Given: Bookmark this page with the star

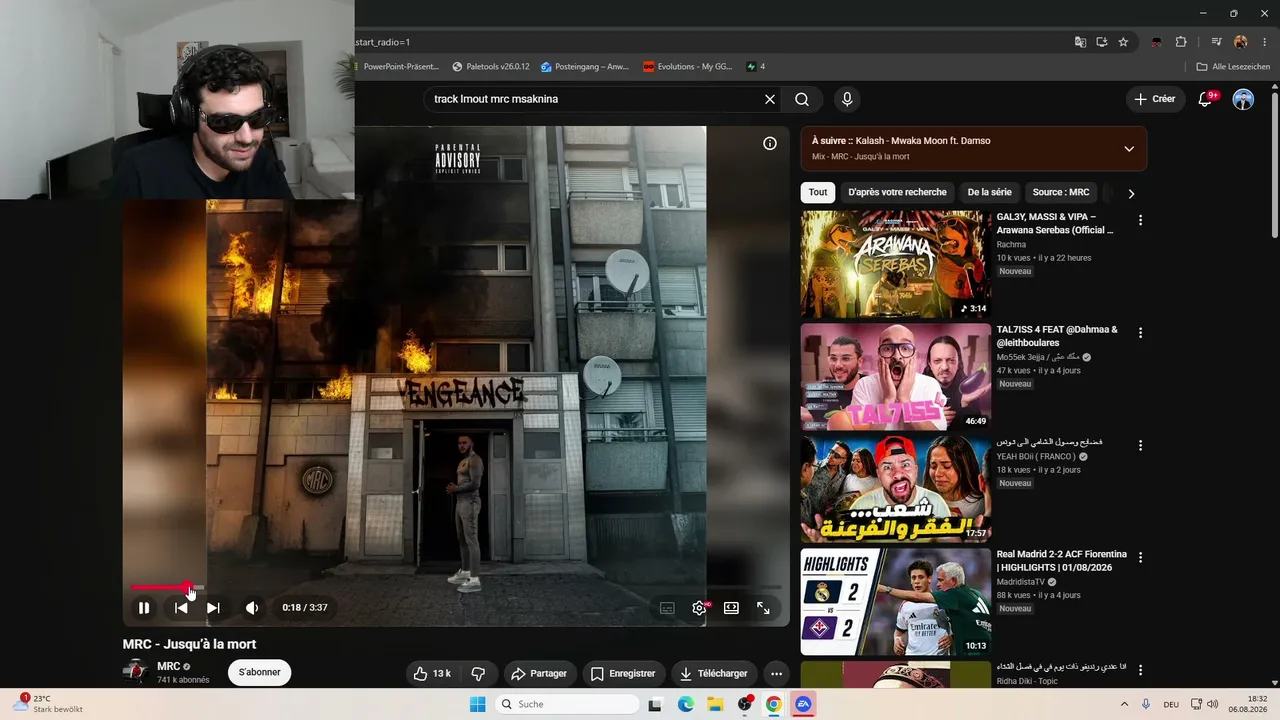Looking at the screenshot, I should click(x=1123, y=42).
